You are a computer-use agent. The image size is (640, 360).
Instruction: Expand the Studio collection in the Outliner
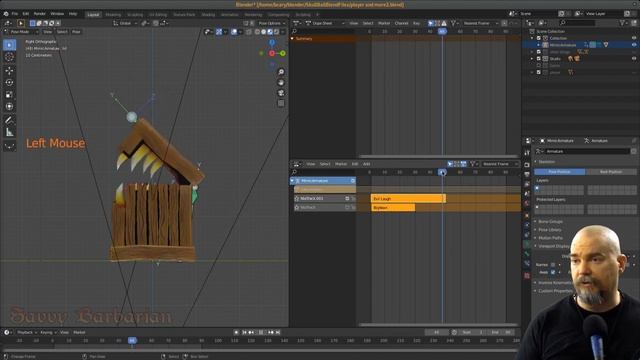click(532, 59)
